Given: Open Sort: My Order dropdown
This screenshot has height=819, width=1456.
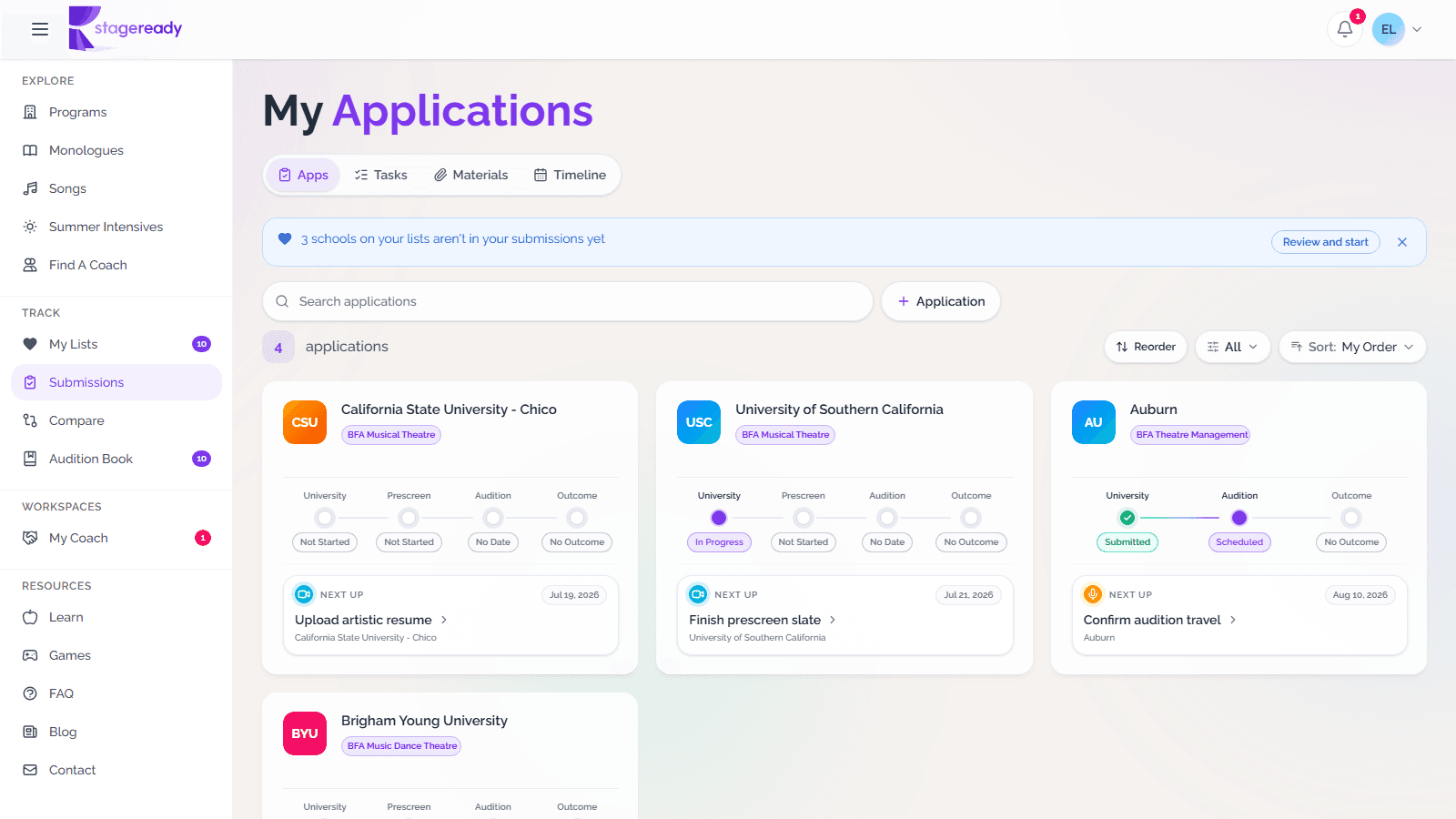Looking at the screenshot, I should pyautogui.click(x=1352, y=347).
